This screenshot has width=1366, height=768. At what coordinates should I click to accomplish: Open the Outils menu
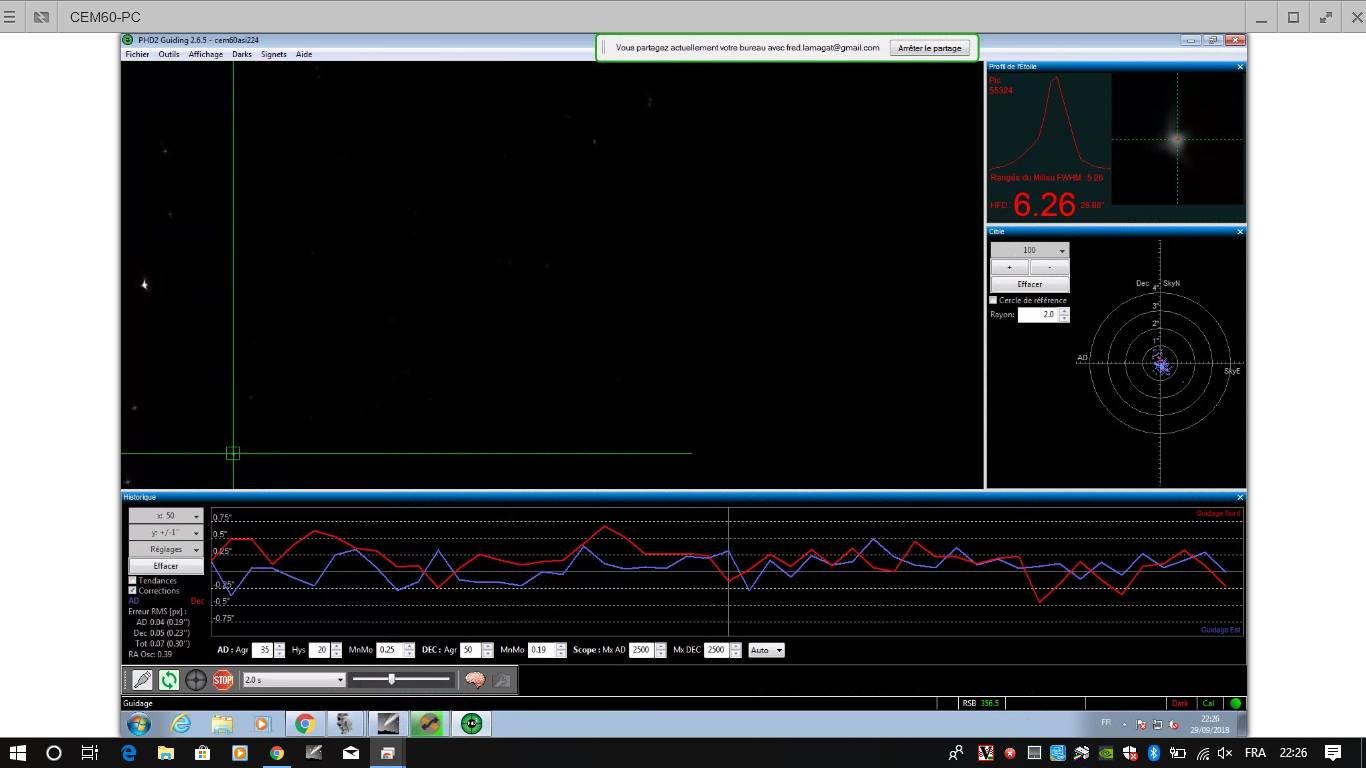(169, 54)
